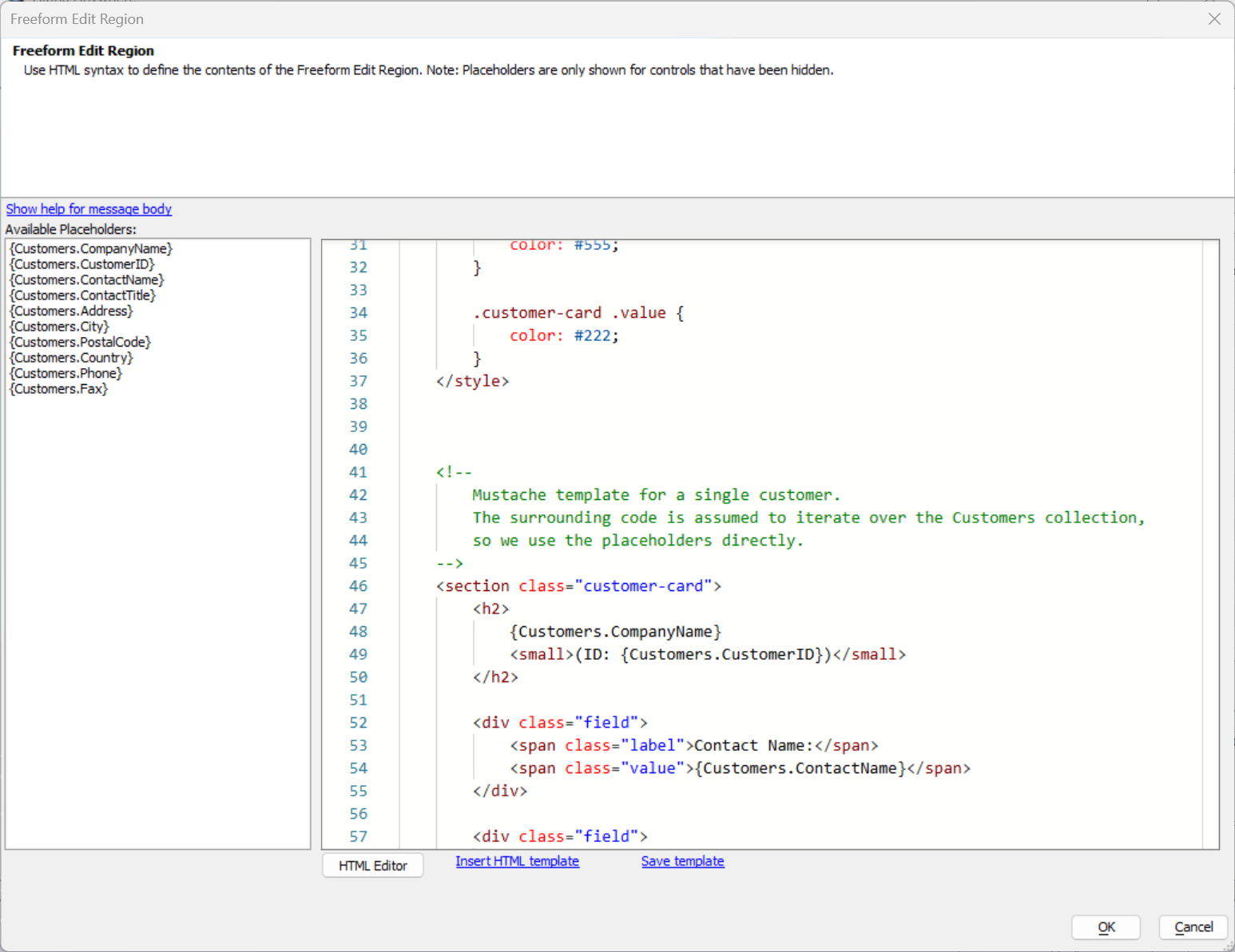Viewport: 1235px width, 952px height.
Task: Select the {Customers.PostalCode} placeholder
Action: (80, 342)
